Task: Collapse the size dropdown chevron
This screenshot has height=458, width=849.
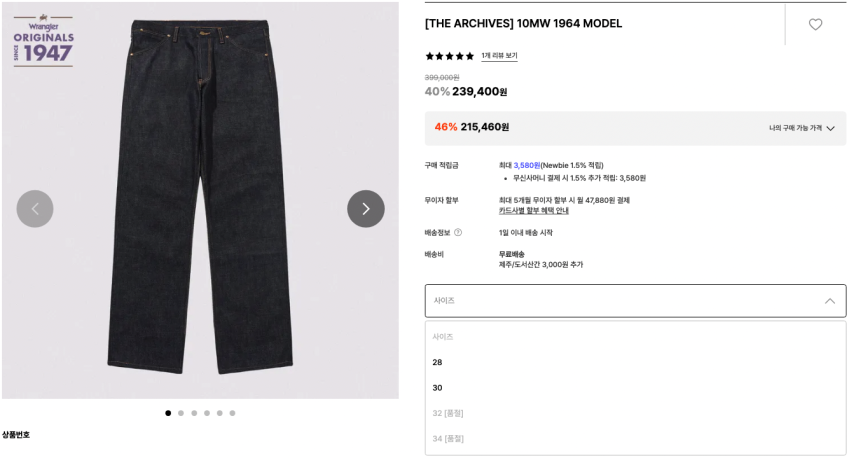Action: coord(830,300)
